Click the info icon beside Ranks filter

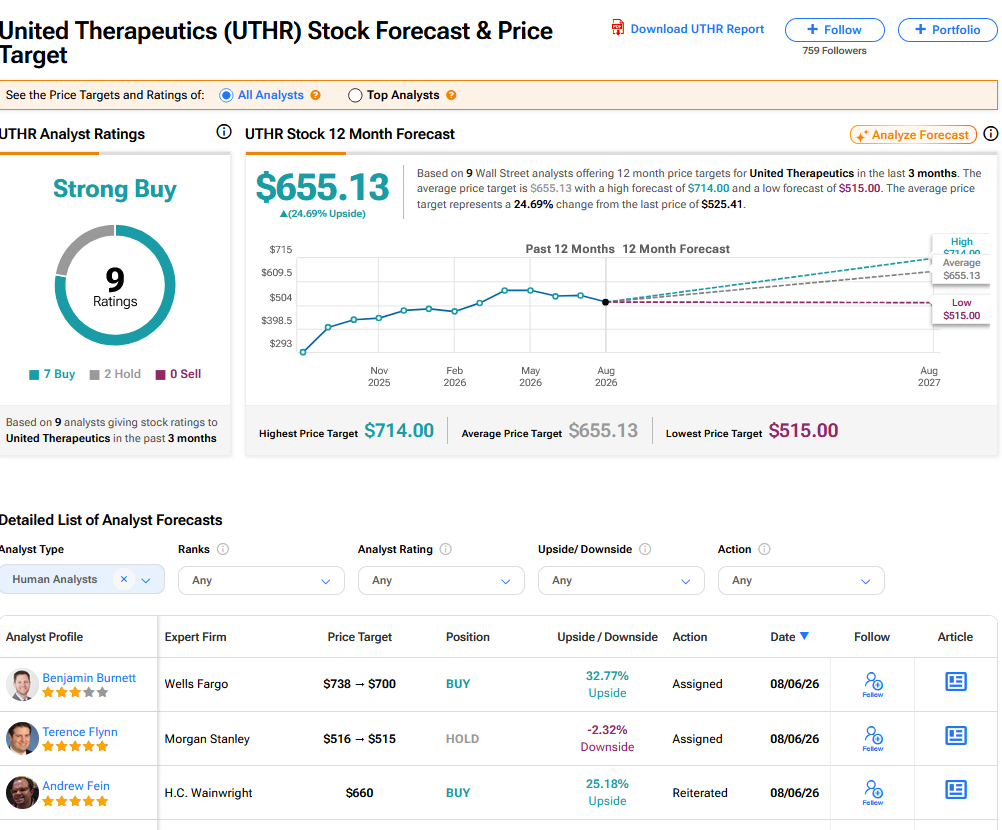point(222,549)
